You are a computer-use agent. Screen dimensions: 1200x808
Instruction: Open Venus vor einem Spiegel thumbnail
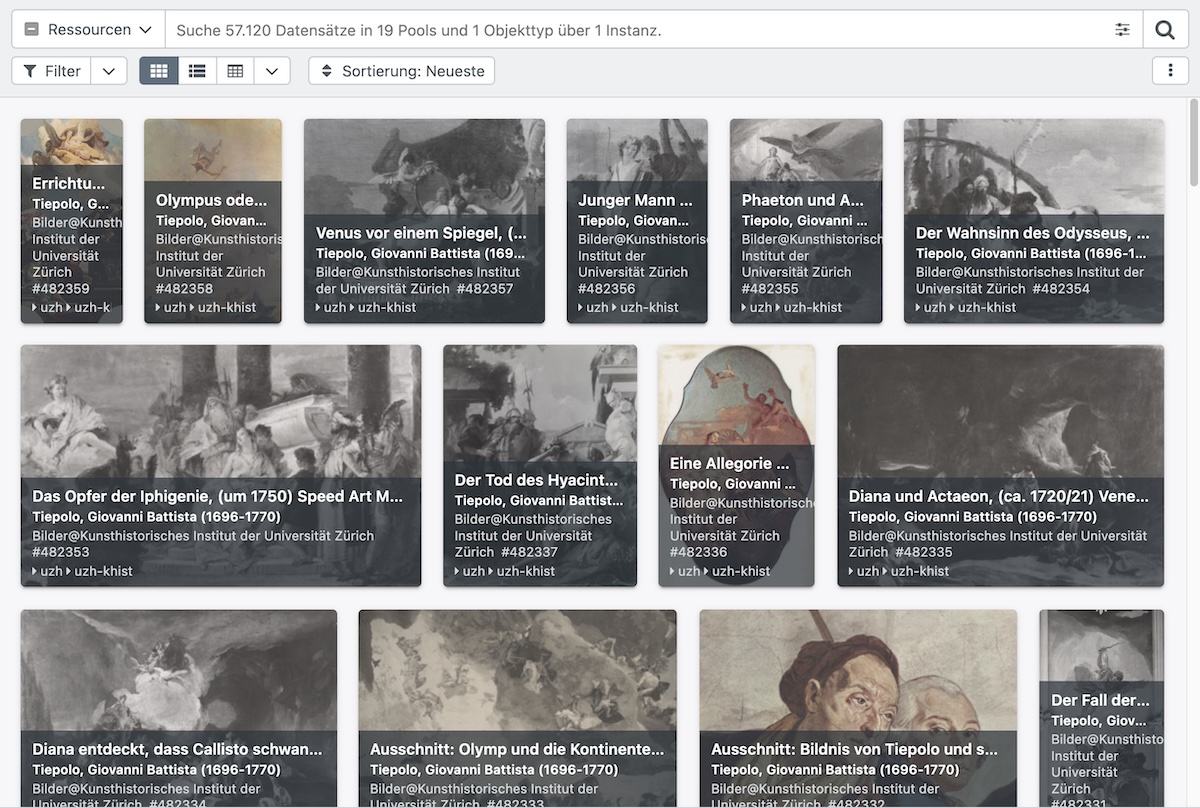[424, 165]
